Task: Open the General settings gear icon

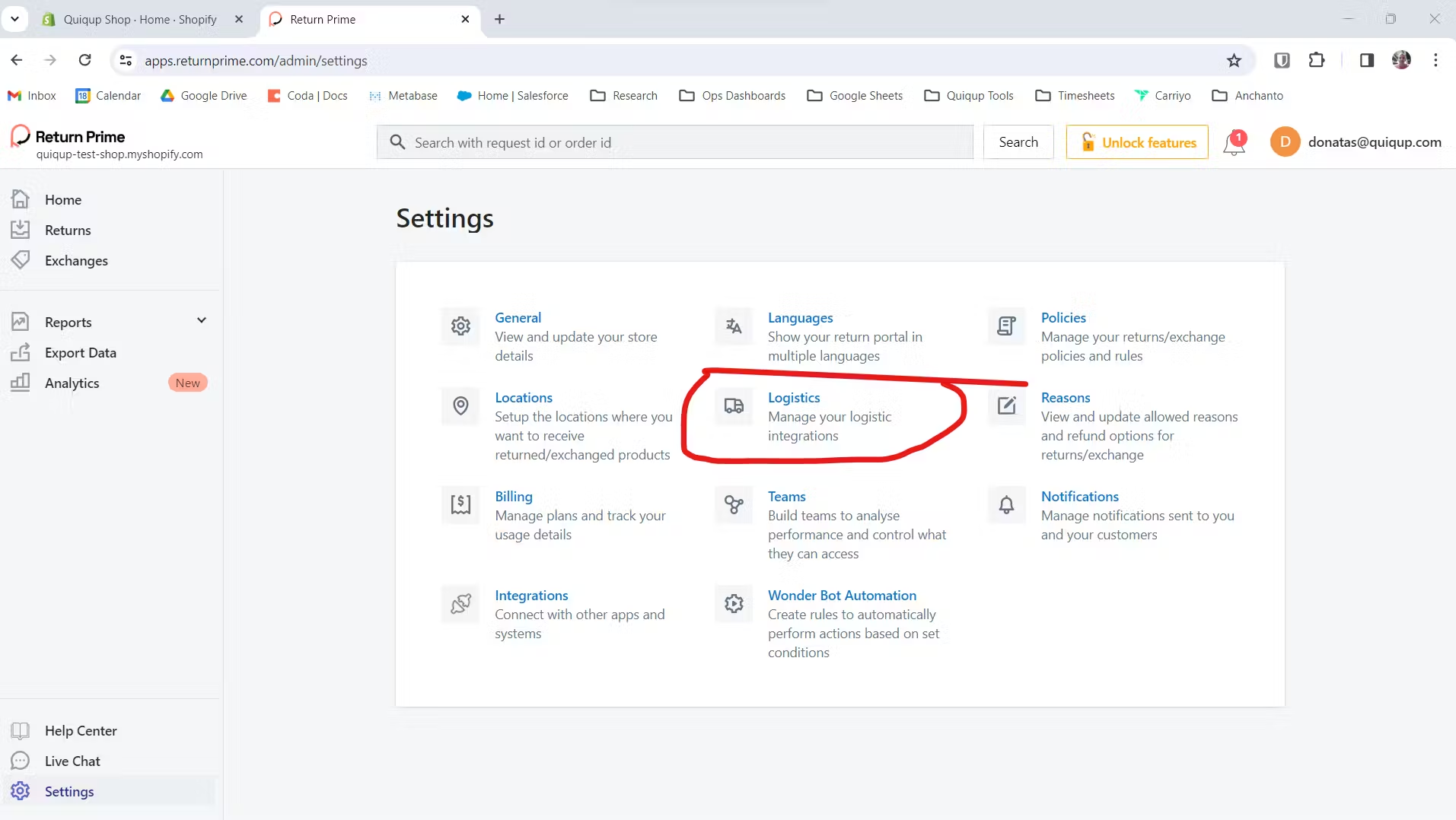Action: [460, 326]
